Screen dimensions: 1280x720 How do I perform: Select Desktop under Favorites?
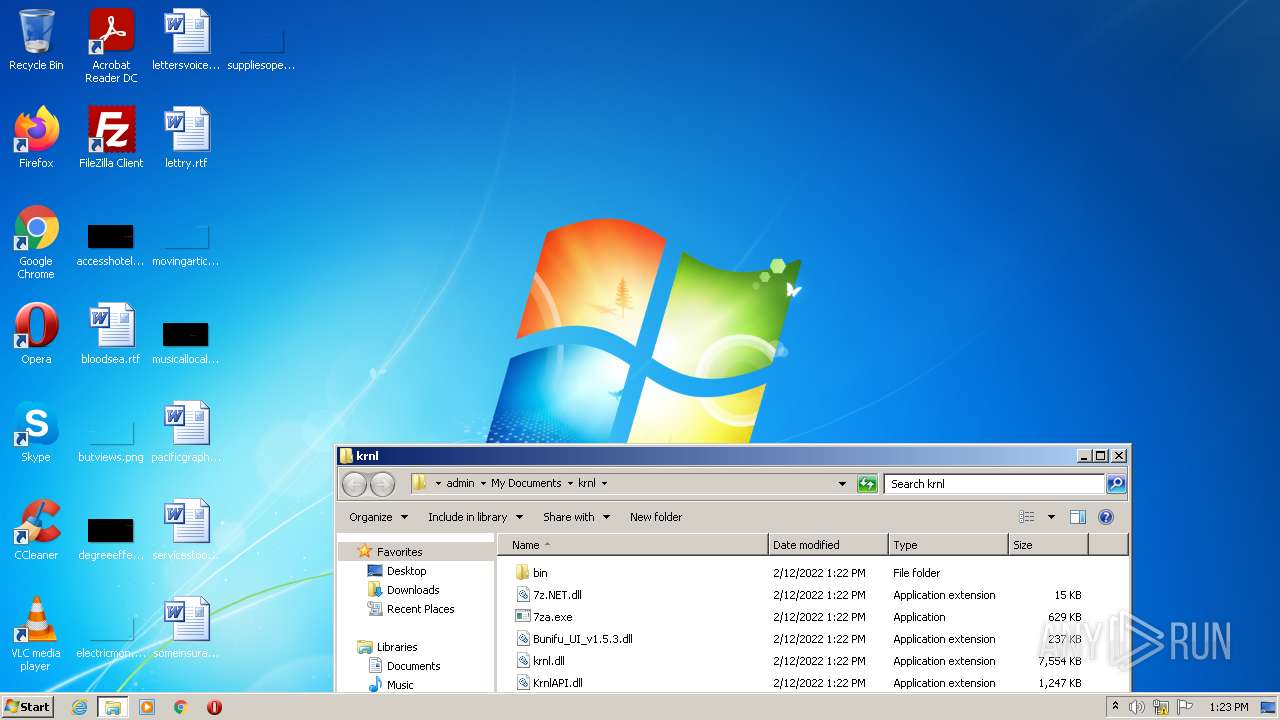(406, 571)
